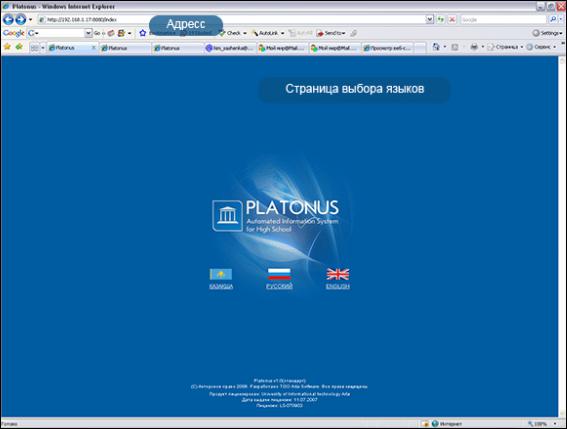The height and width of the screenshot is (429, 567).
Task: Open the Quick Tabs thumbnail view button
Action: pos(35,48)
